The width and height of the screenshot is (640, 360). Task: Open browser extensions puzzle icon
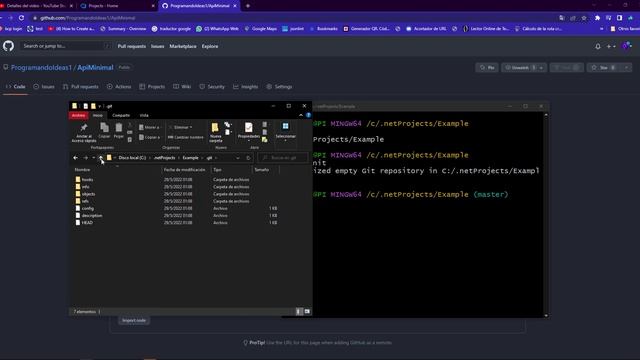pyautogui.click(x=598, y=18)
